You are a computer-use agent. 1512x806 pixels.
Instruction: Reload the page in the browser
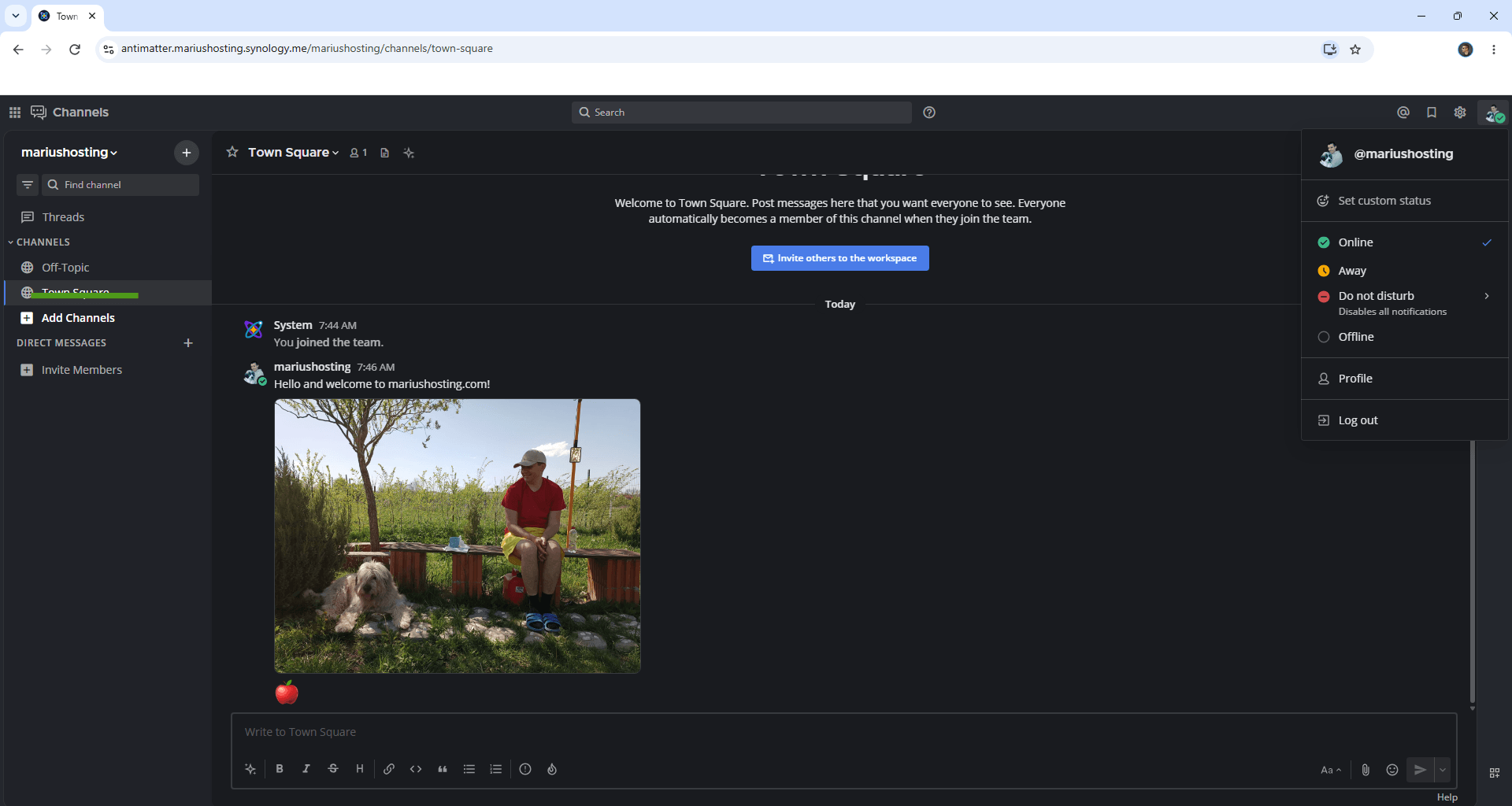[x=75, y=49]
